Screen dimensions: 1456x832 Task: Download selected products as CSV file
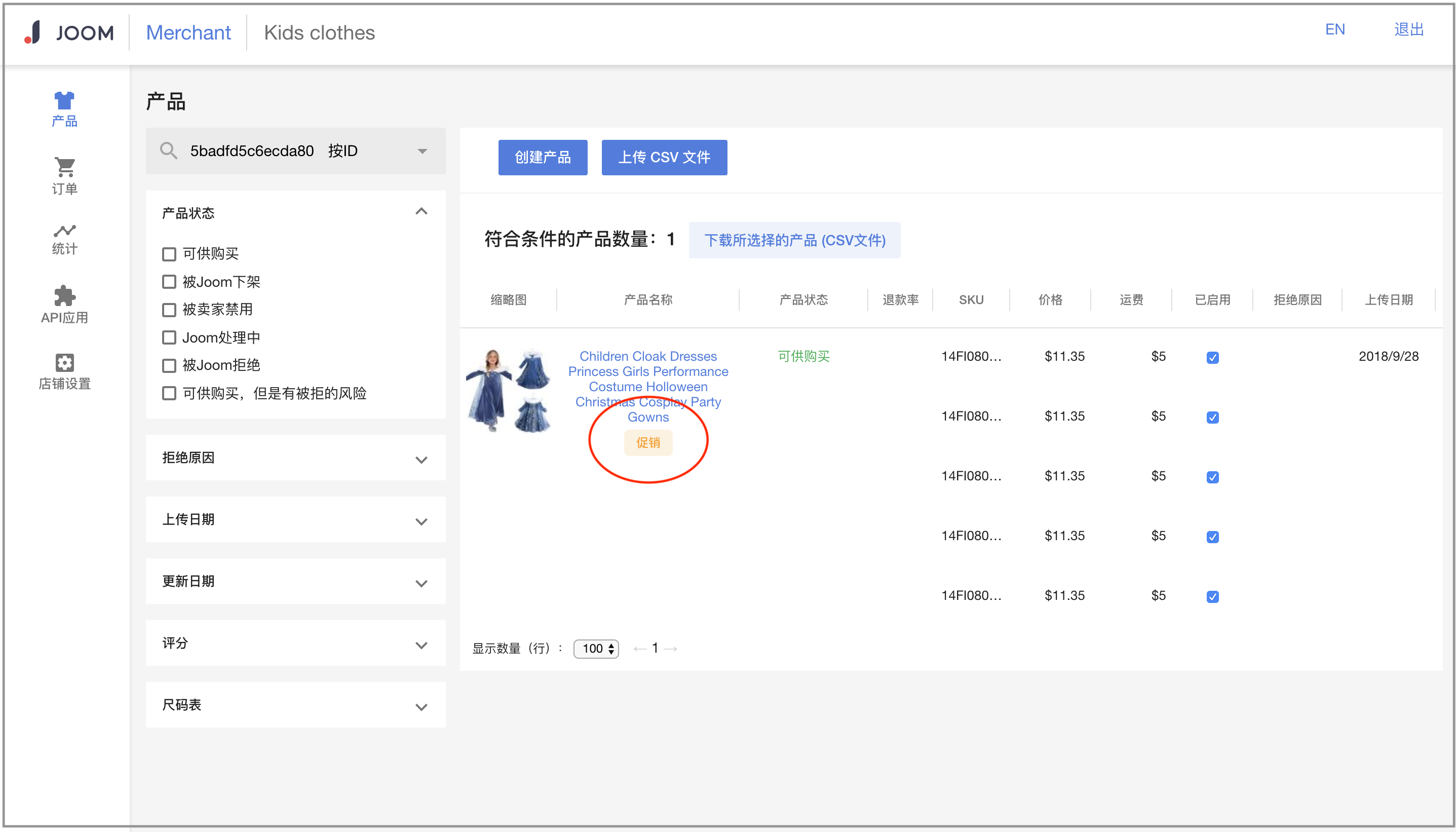click(794, 240)
